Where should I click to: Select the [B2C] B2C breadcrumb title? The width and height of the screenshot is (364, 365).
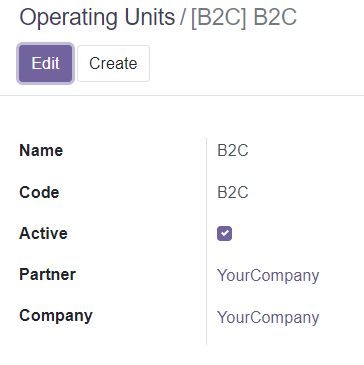(x=244, y=17)
